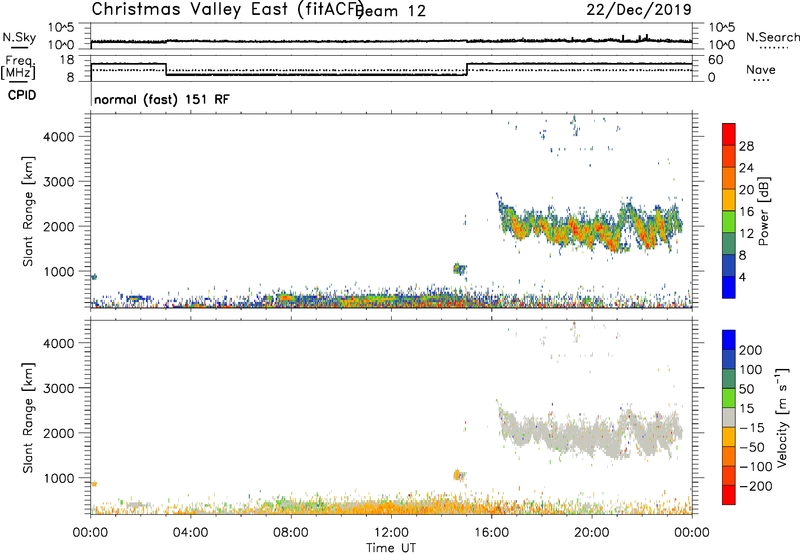The height and width of the screenshot is (554, 800).
Task: Click the '28' power colorbar tick
Action: click(746, 146)
